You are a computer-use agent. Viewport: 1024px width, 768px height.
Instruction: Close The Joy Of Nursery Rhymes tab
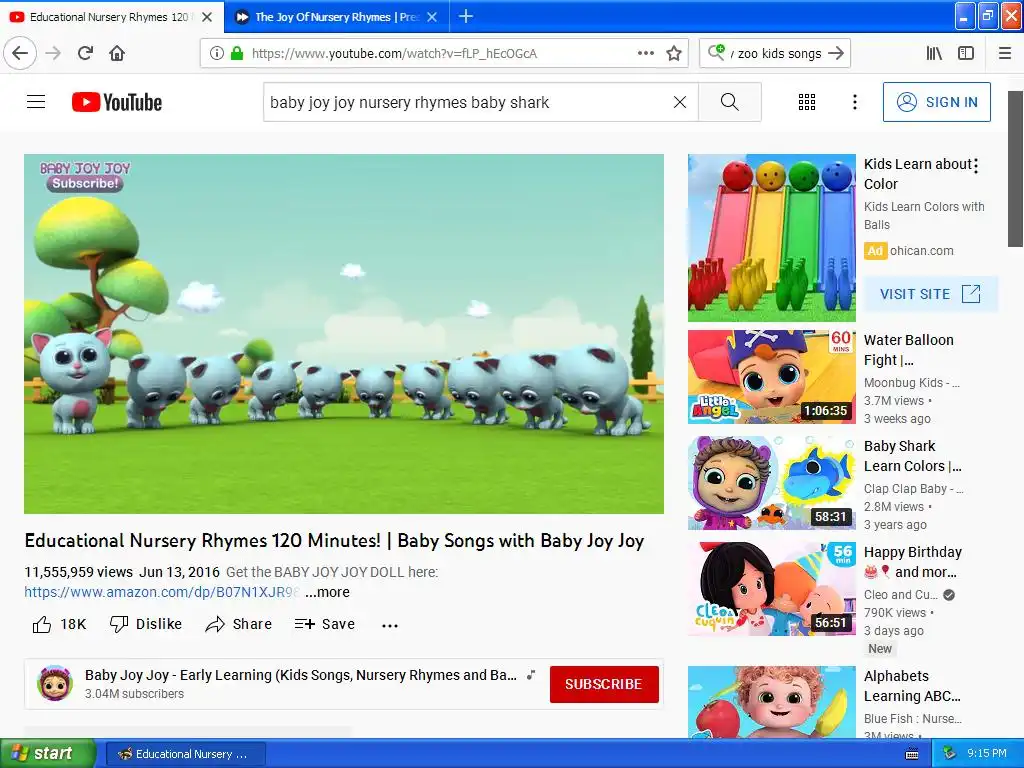tap(432, 17)
